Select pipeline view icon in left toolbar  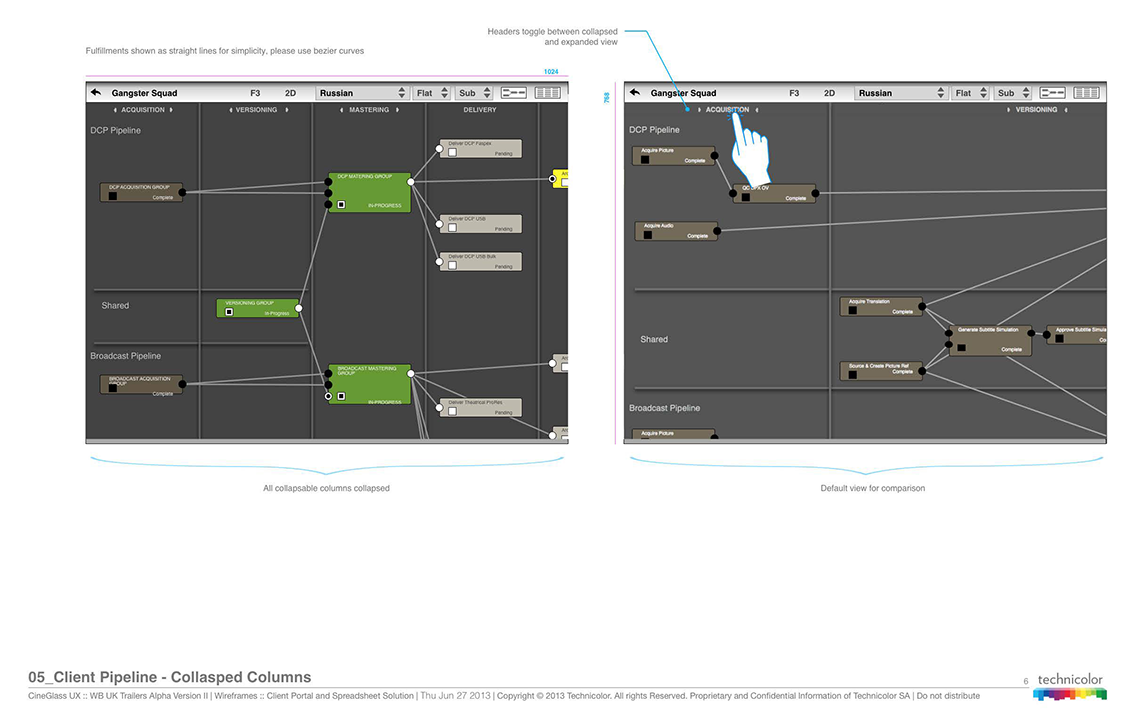click(x=514, y=93)
